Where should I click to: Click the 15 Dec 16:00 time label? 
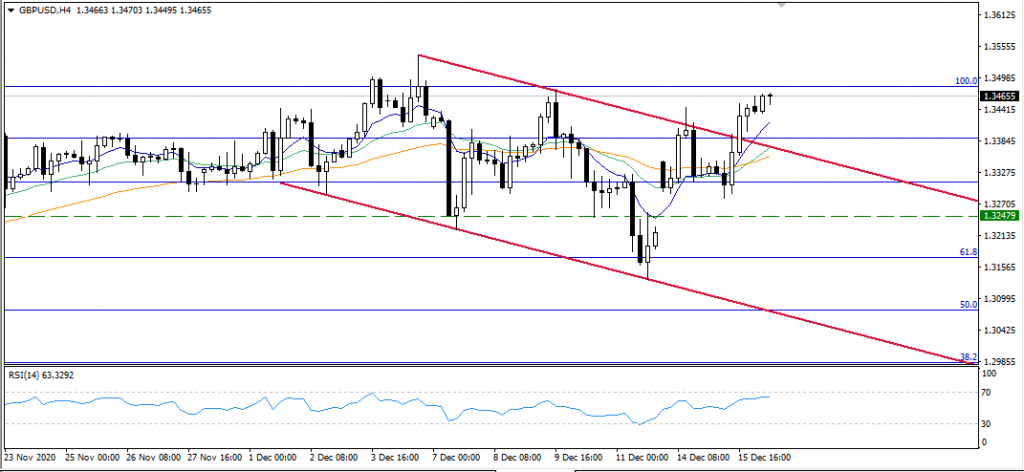[x=763, y=456]
